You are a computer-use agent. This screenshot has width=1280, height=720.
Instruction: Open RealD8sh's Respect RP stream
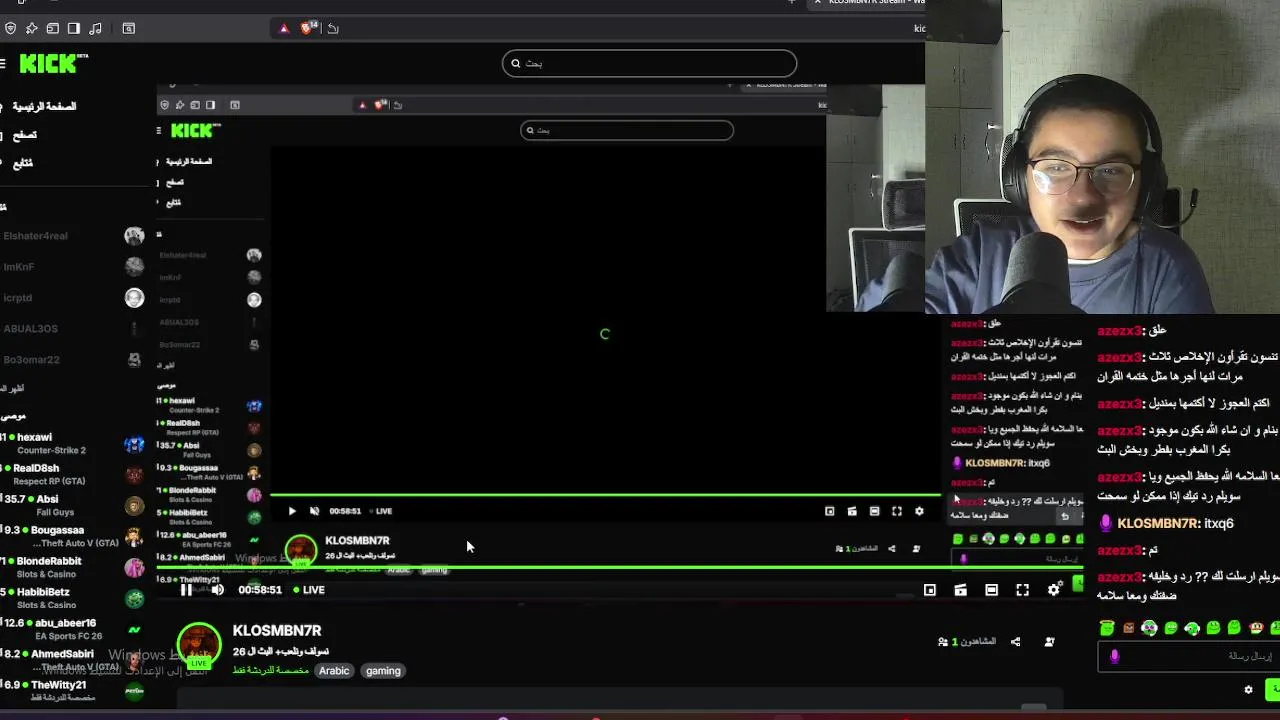click(x=74, y=474)
